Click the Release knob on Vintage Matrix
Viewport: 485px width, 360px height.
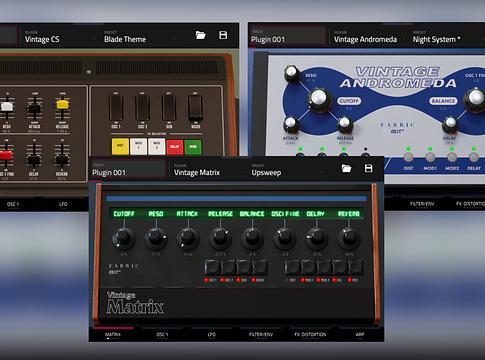(220, 237)
